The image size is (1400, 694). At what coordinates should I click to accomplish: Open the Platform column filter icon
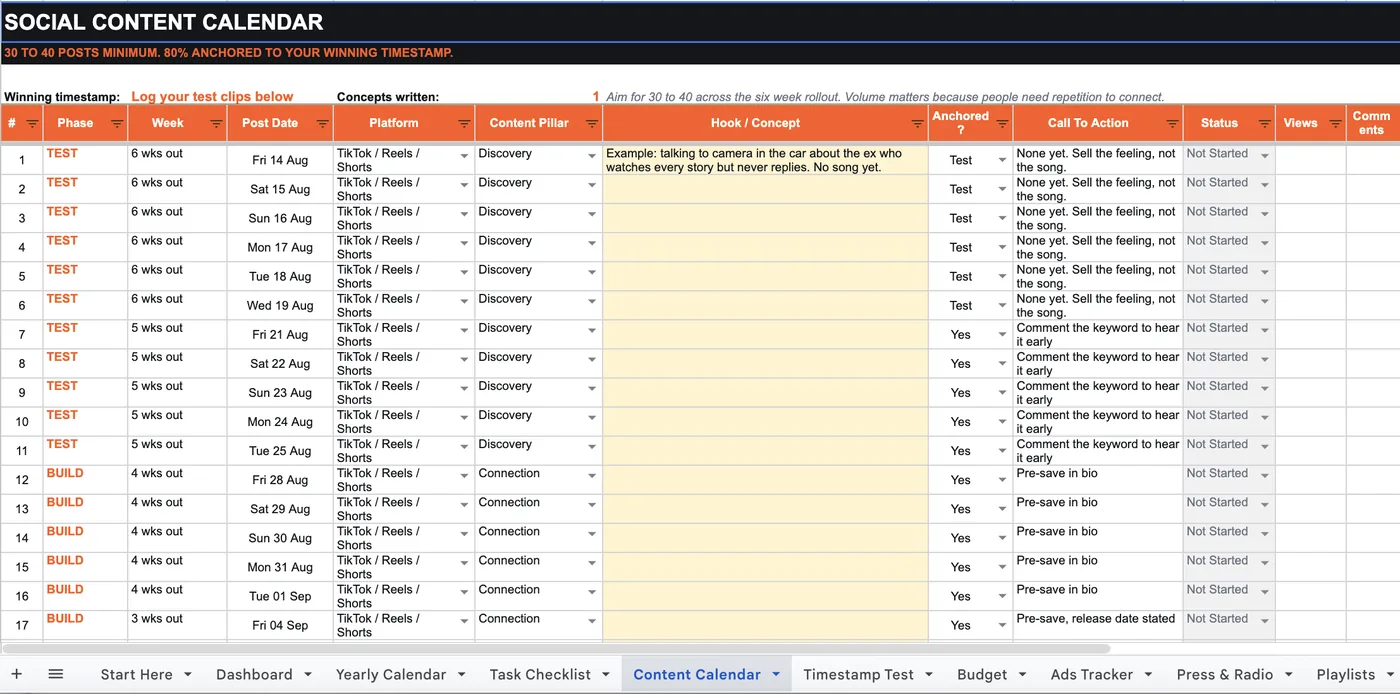pyautogui.click(x=464, y=124)
